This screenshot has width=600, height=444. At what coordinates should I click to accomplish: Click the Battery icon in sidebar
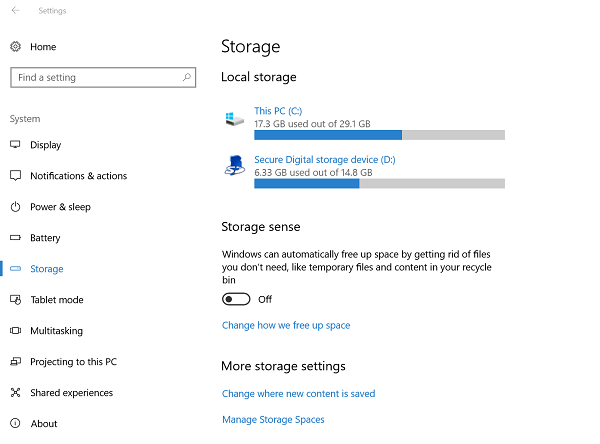tap(15, 238)
